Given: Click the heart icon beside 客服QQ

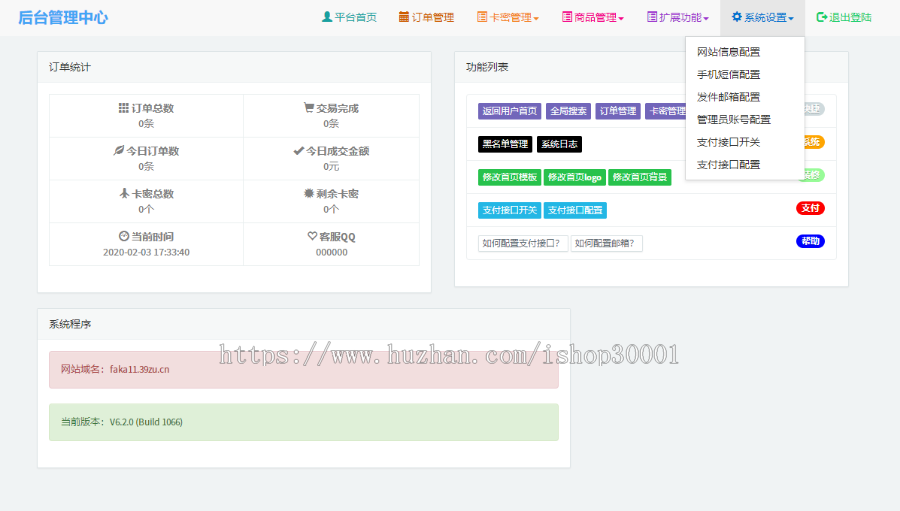Looking at the screenshot, I should [312, 236].
